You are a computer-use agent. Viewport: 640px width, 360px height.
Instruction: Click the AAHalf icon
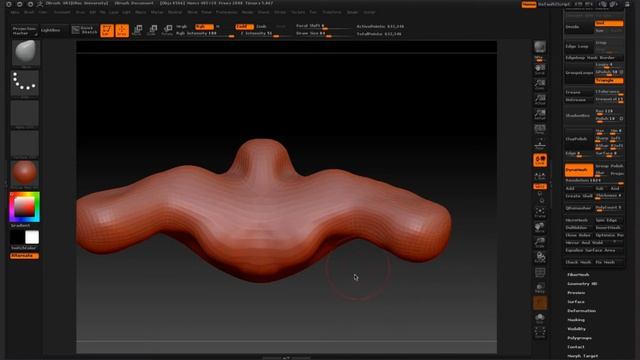point(540,114)
